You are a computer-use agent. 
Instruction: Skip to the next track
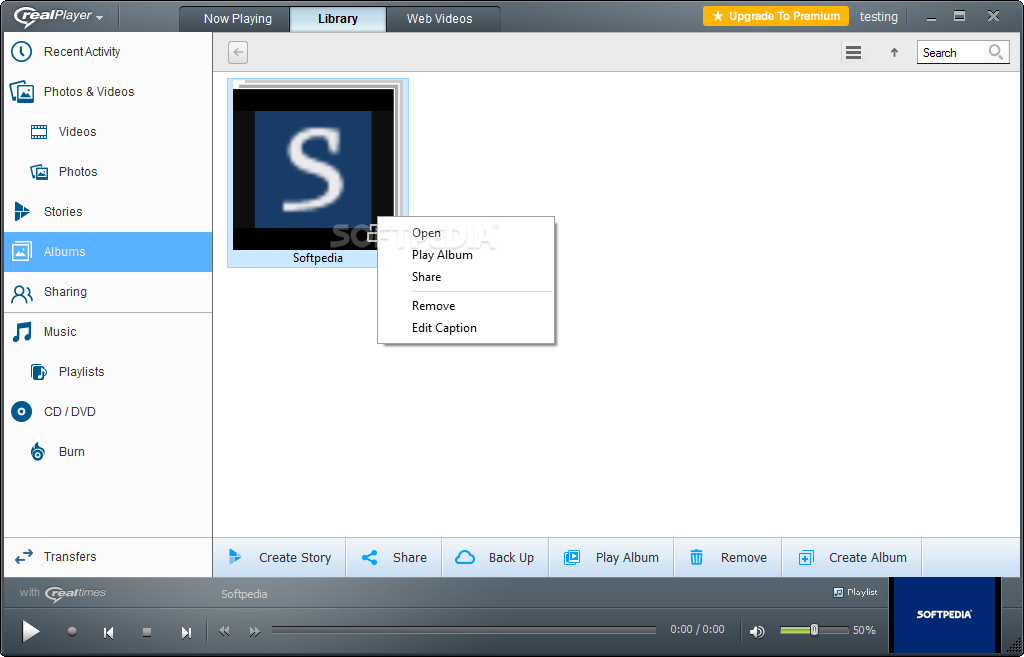(x=186, y=632)
